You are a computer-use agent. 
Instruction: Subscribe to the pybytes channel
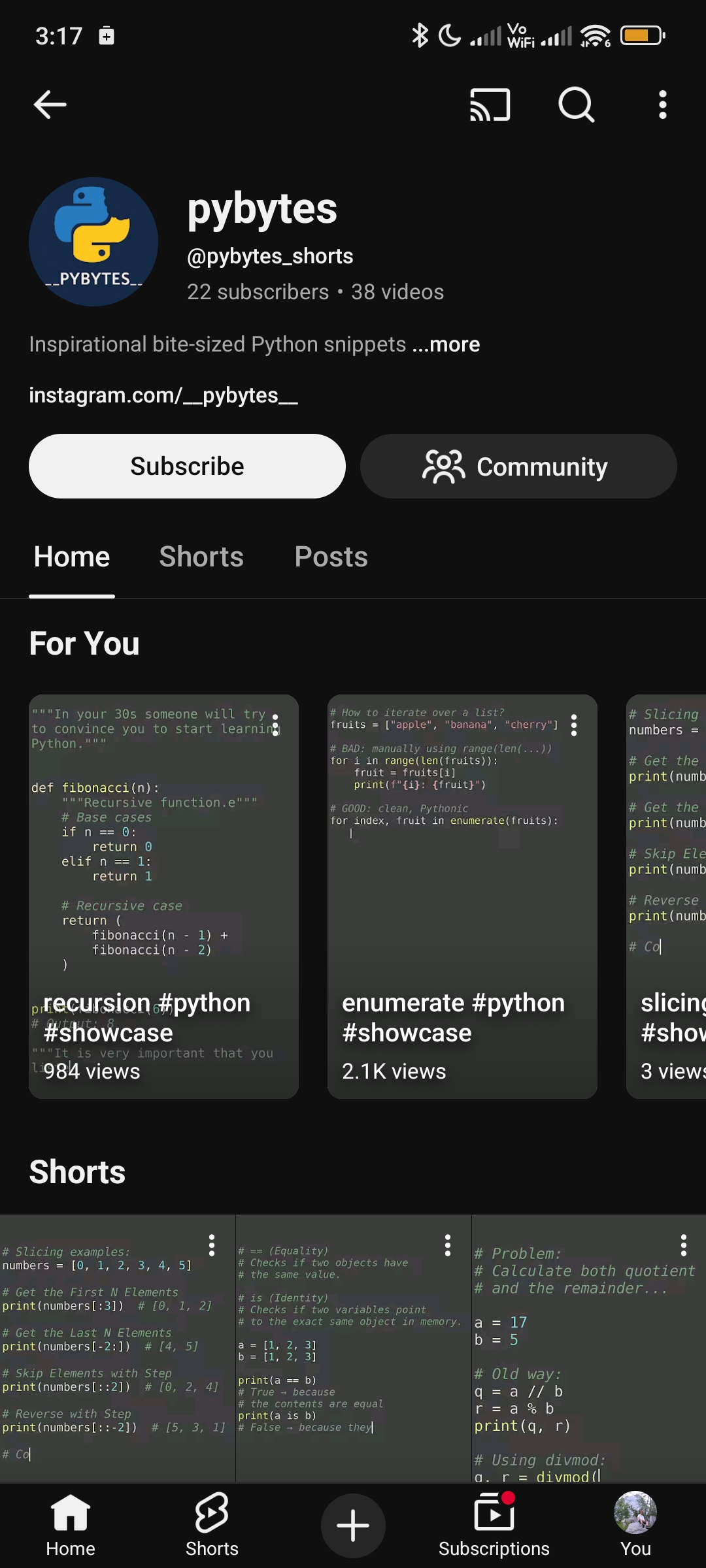[187, 466]
